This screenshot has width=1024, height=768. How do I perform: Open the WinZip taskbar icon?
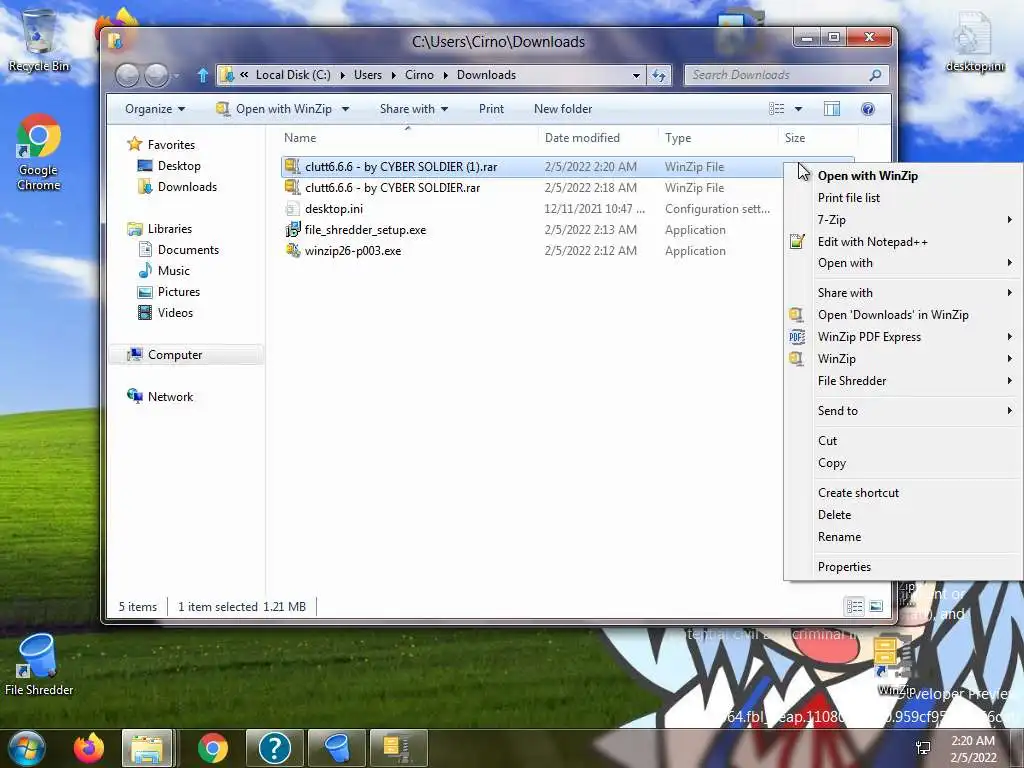398,748
